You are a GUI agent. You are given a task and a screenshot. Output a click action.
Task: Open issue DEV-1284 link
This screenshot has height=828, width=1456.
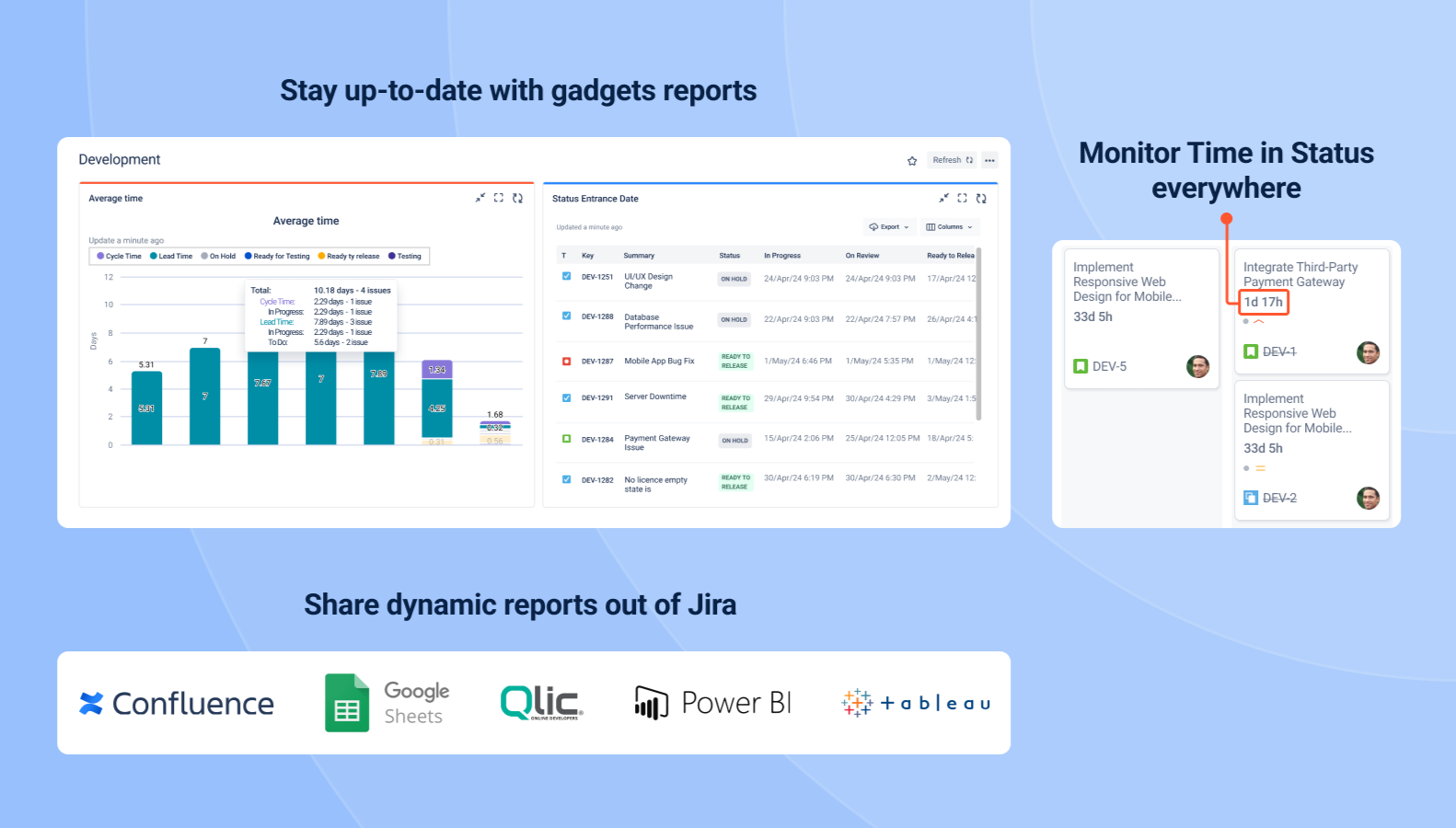597,440
